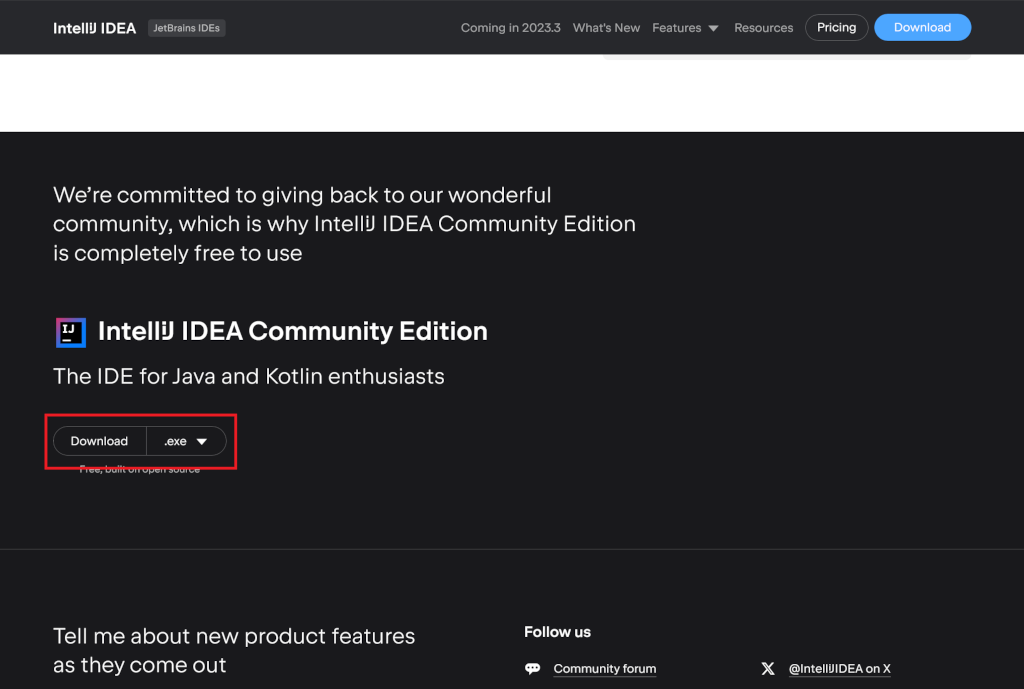Click the IntelliJ IDEA Community Edition logo icon
This screenshot has width=1024, height=689.
coord(71,332)
